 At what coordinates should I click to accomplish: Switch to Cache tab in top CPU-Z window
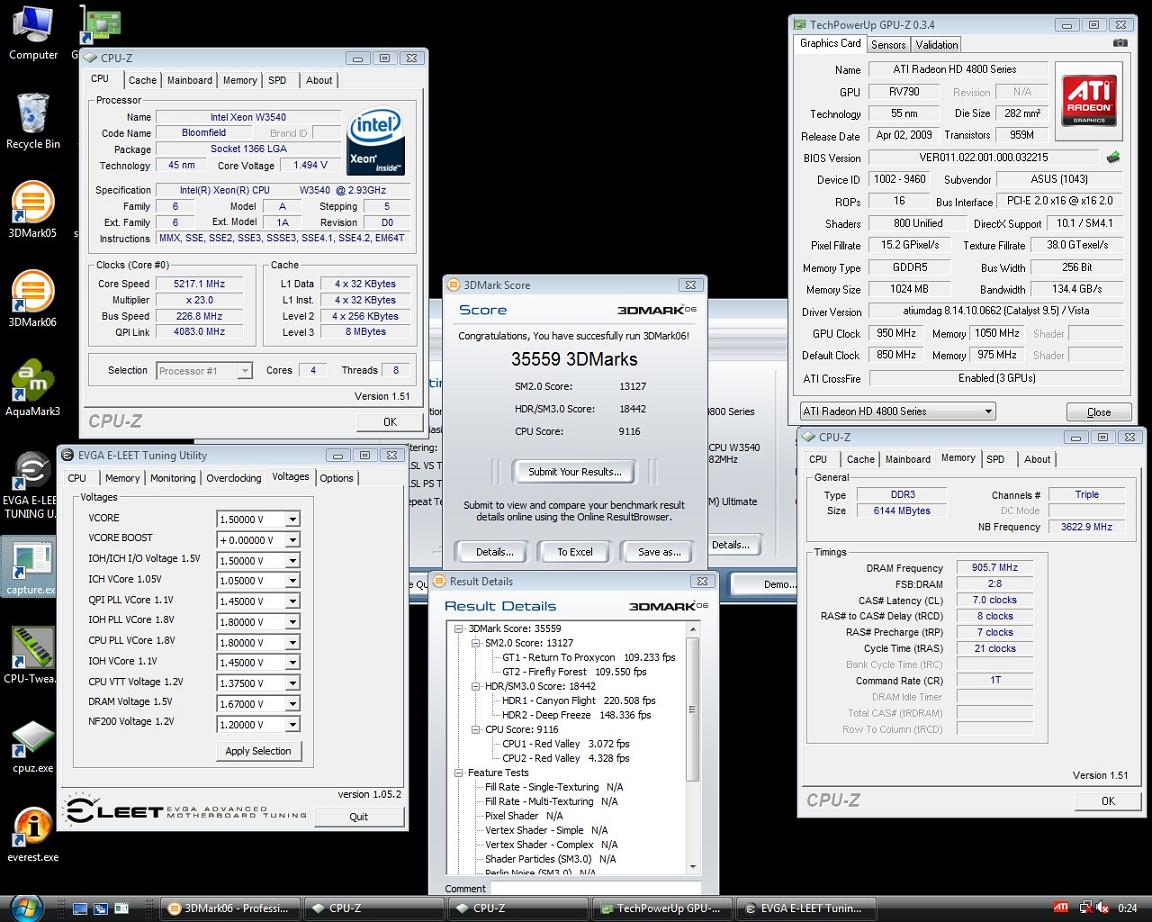pyautogui.click(x=143, y=80)
